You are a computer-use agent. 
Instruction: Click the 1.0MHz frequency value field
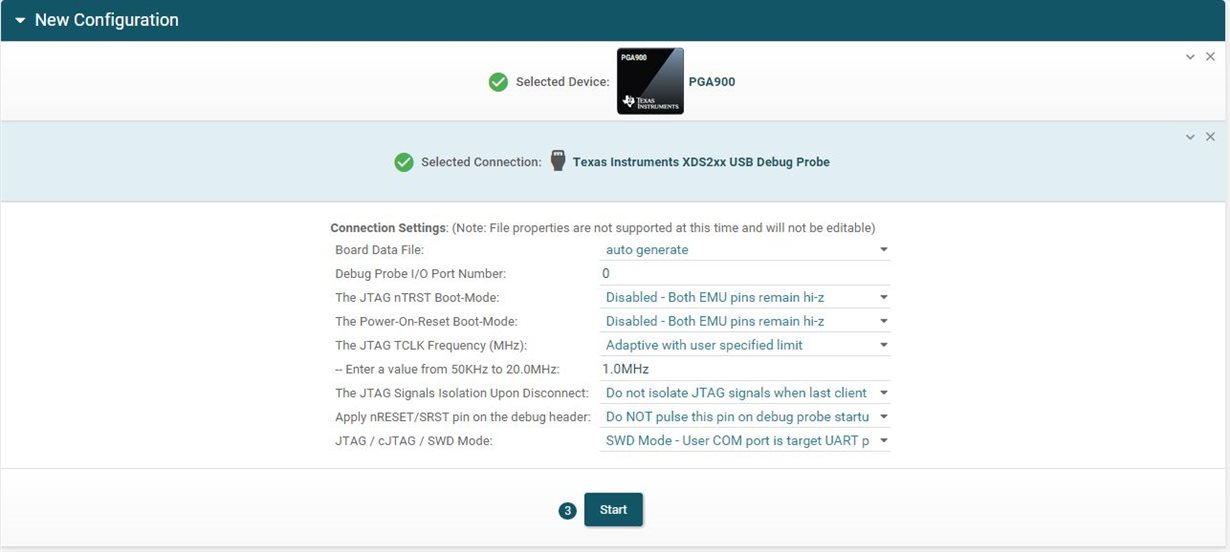point(745,369)
